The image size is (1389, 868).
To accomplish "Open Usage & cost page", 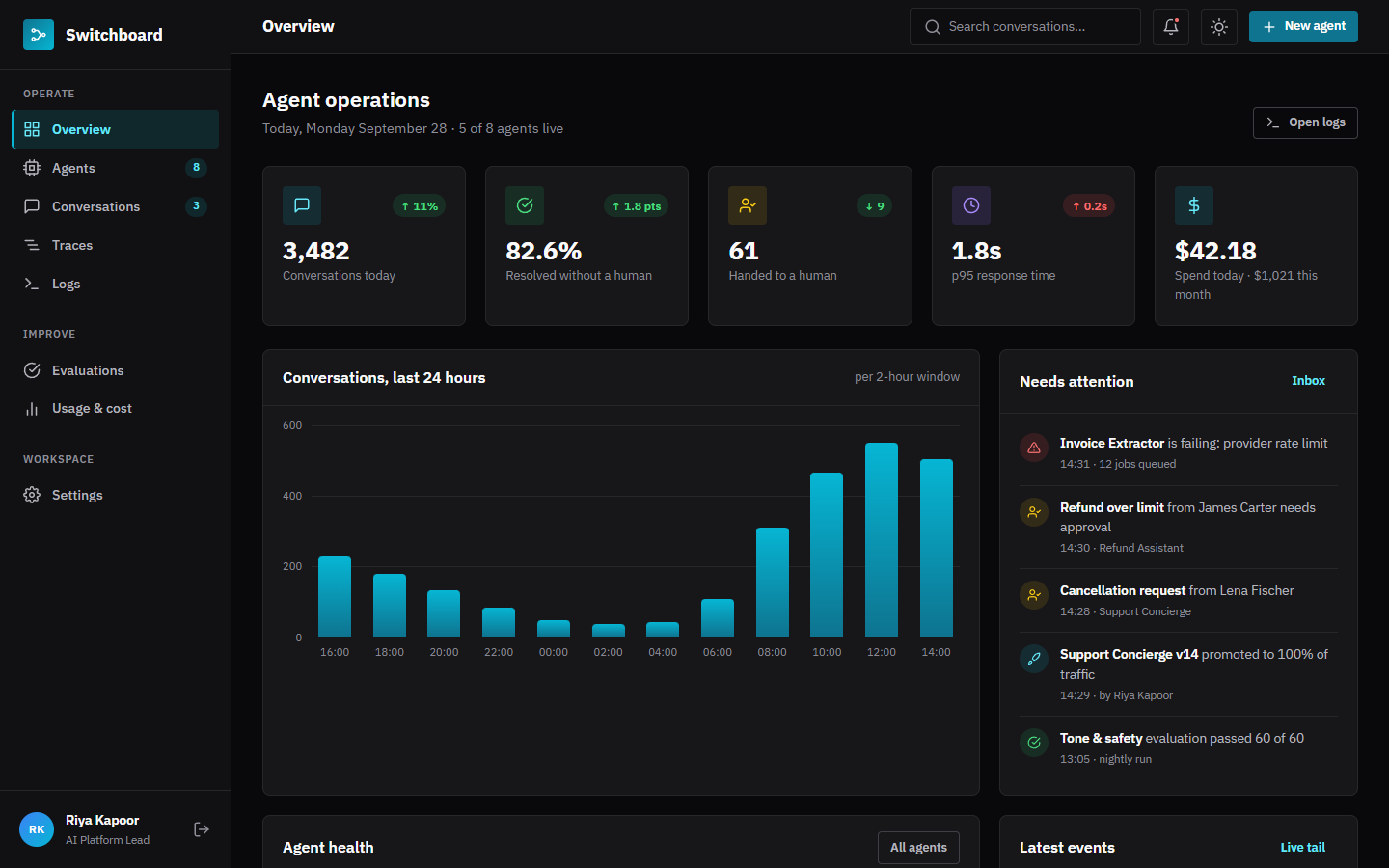I will point(116,409).
